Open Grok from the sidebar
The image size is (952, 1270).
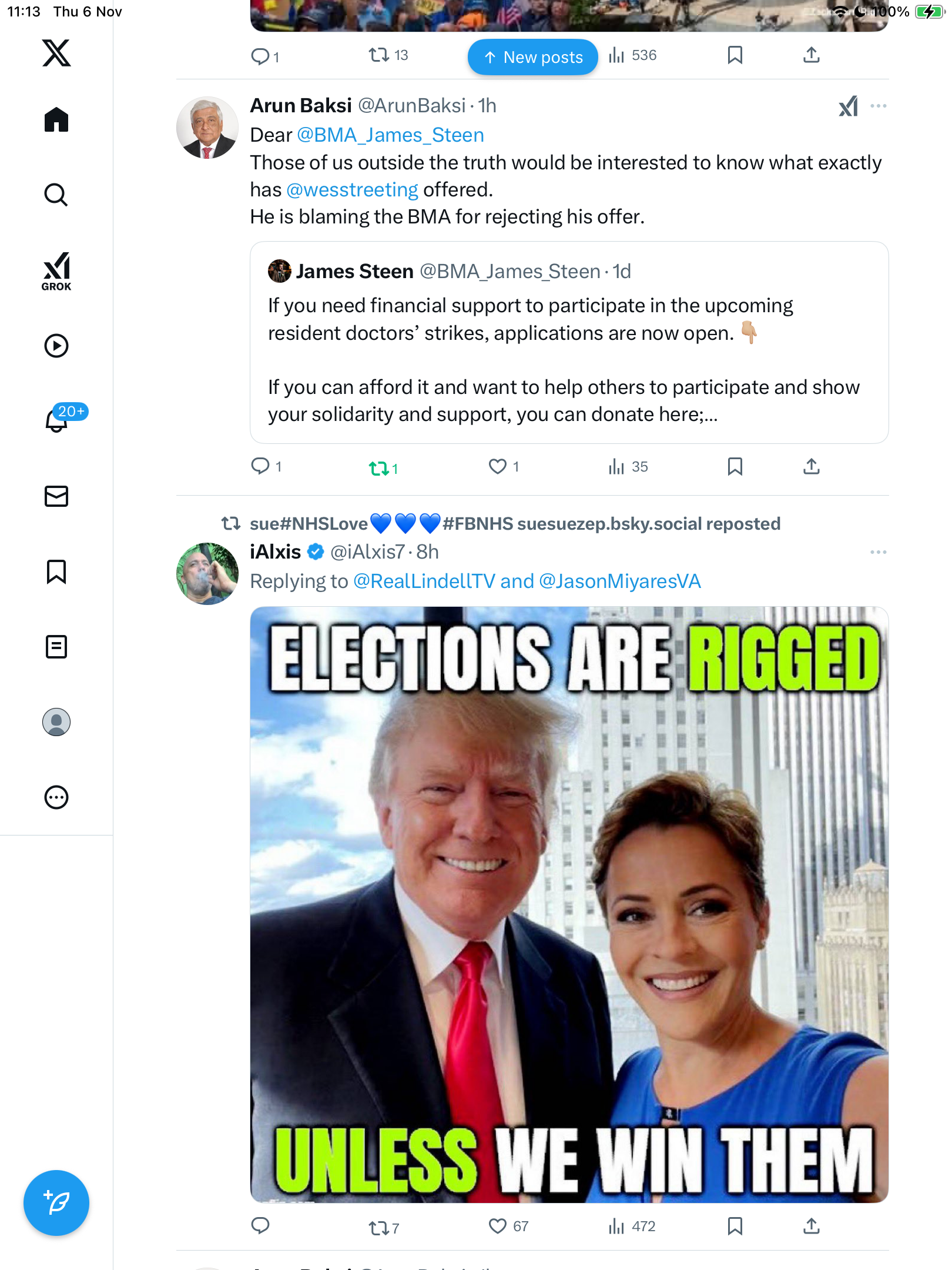click(56, 271)
